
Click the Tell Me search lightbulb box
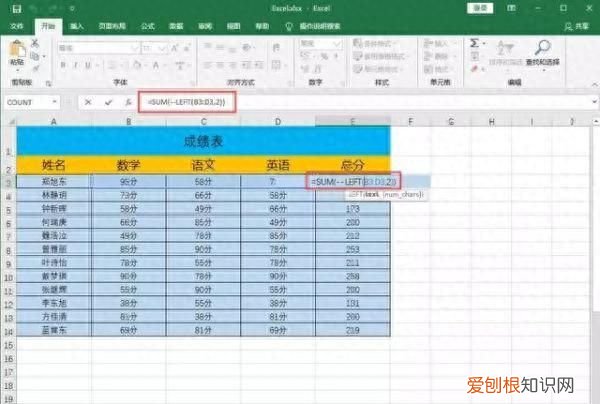click(313, 26)
